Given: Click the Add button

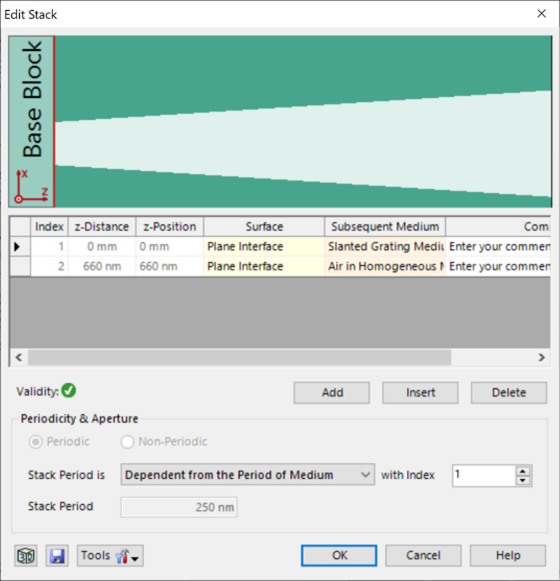Looking at the screenshot, I should click(x=332, y=393).
